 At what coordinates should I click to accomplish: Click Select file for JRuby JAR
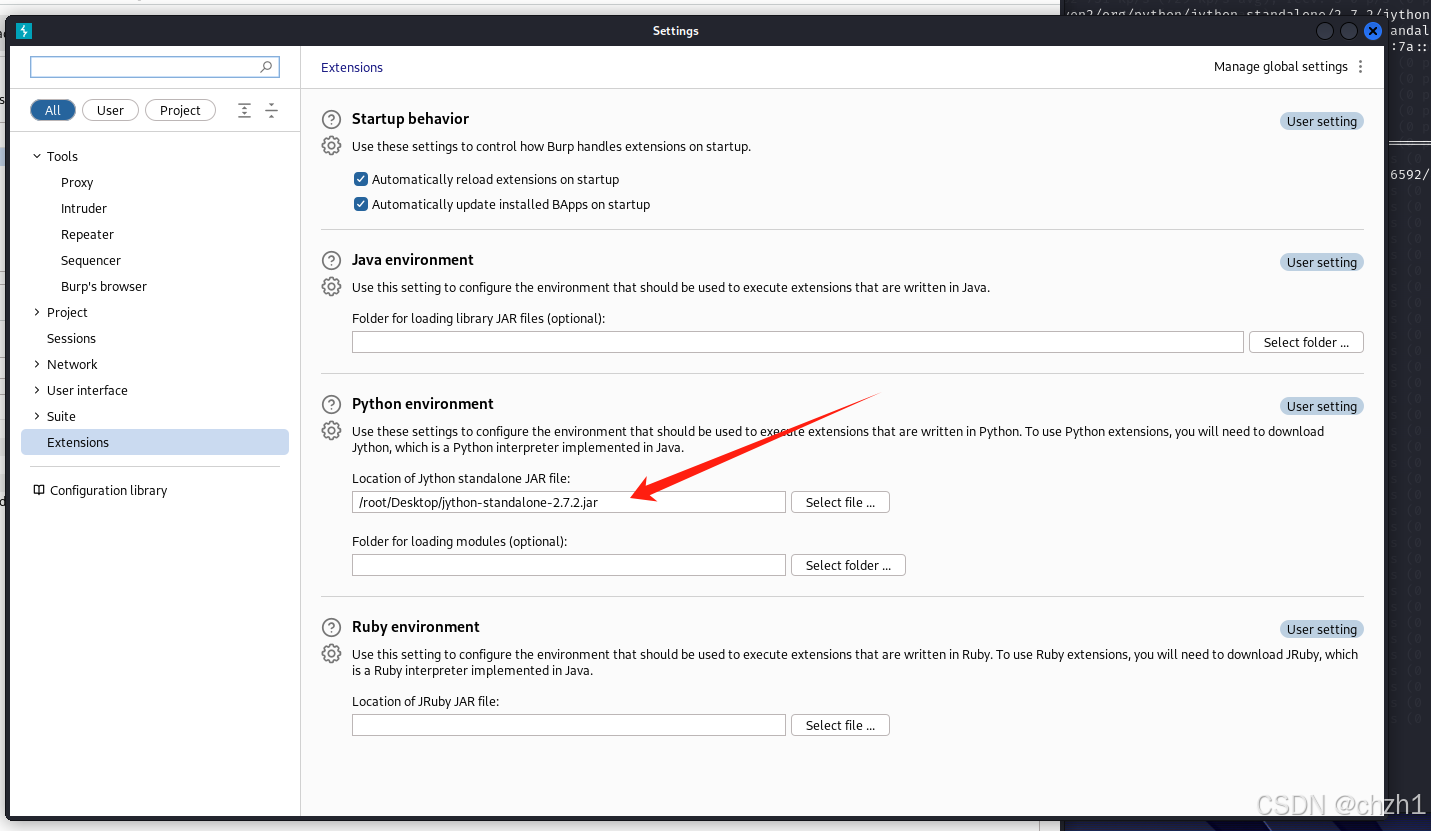[840, 725]
